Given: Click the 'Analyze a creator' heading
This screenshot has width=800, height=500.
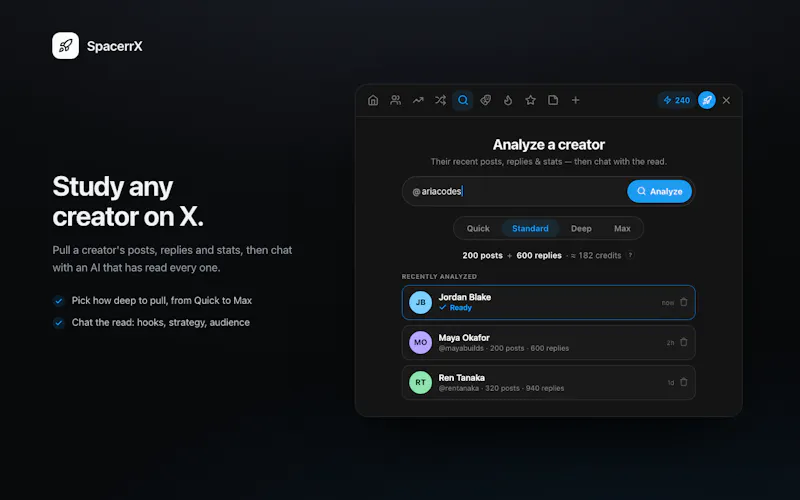Looking at the screenshot, I should [x=548, y=145].
